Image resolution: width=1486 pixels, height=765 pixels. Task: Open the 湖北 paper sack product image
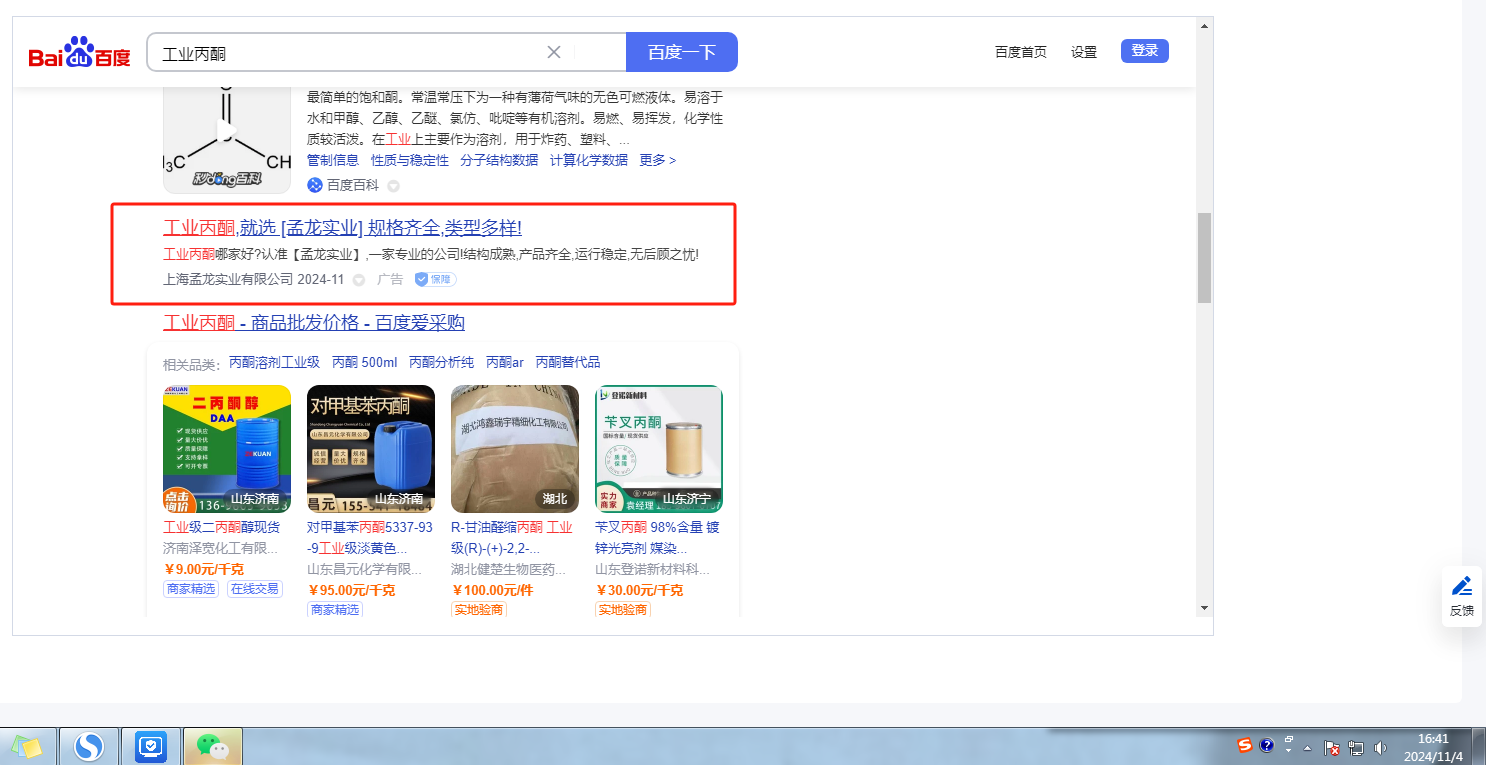515,449
